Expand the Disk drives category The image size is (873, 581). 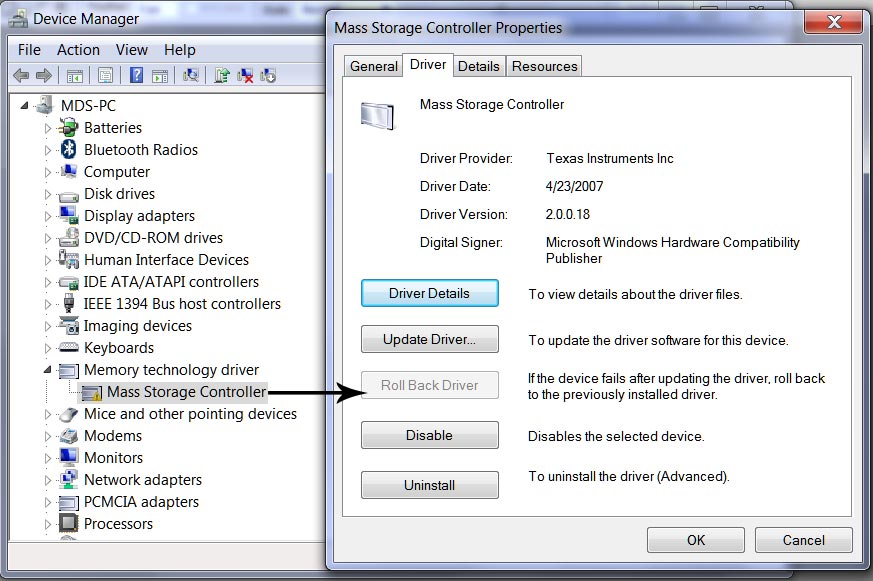pos(48,193)
